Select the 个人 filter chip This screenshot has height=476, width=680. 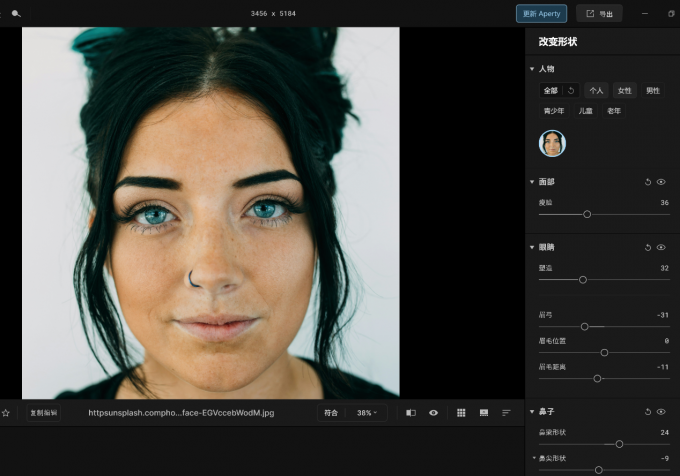click(x=596, y=91)
